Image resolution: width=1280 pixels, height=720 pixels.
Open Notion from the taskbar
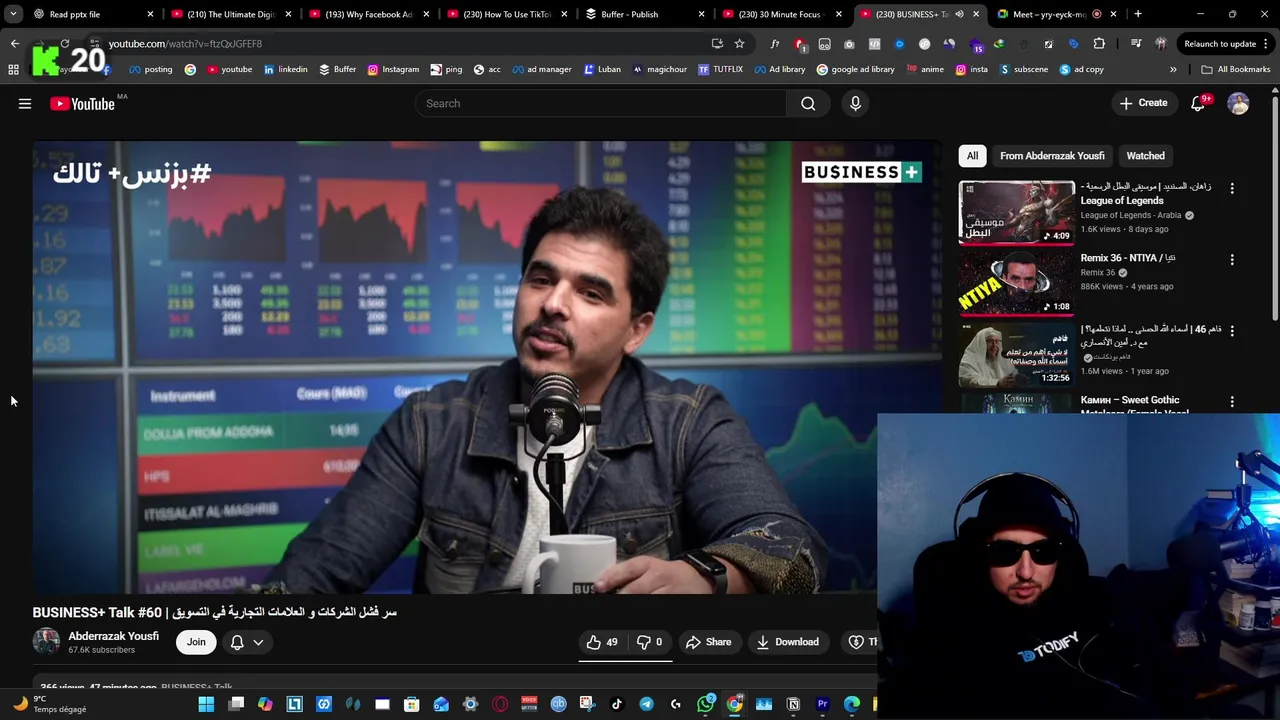793,704
